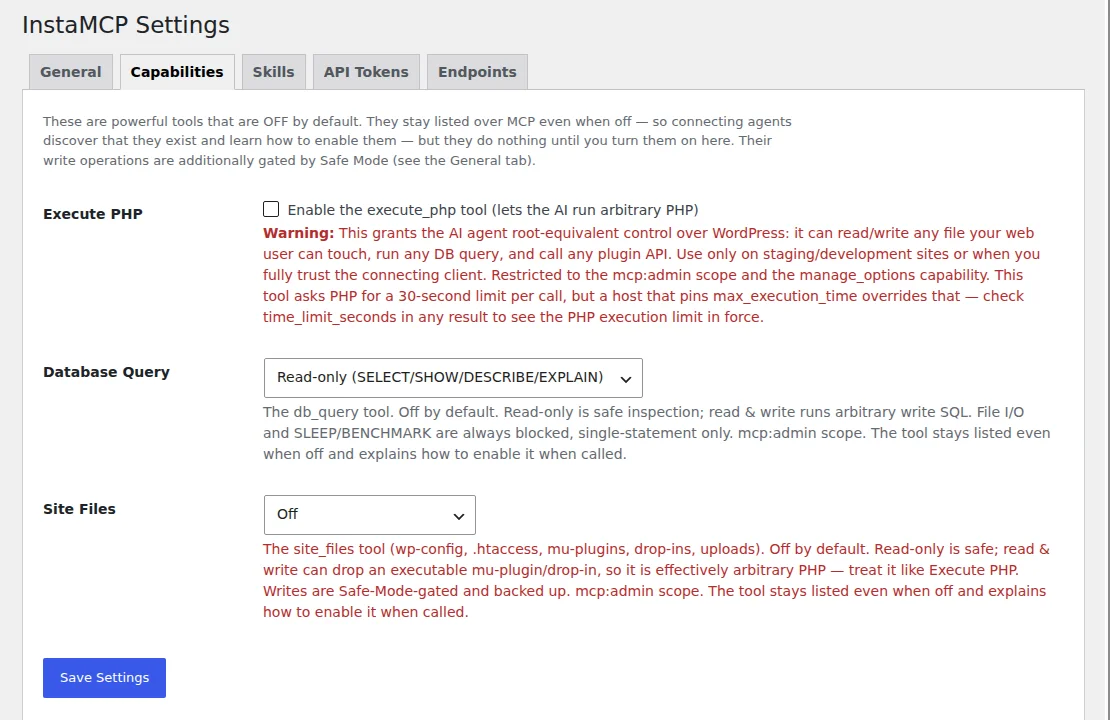Click the InstaMCP Settings heading
The width and height of the screenshot is (1110, 720).
point(126,25)
